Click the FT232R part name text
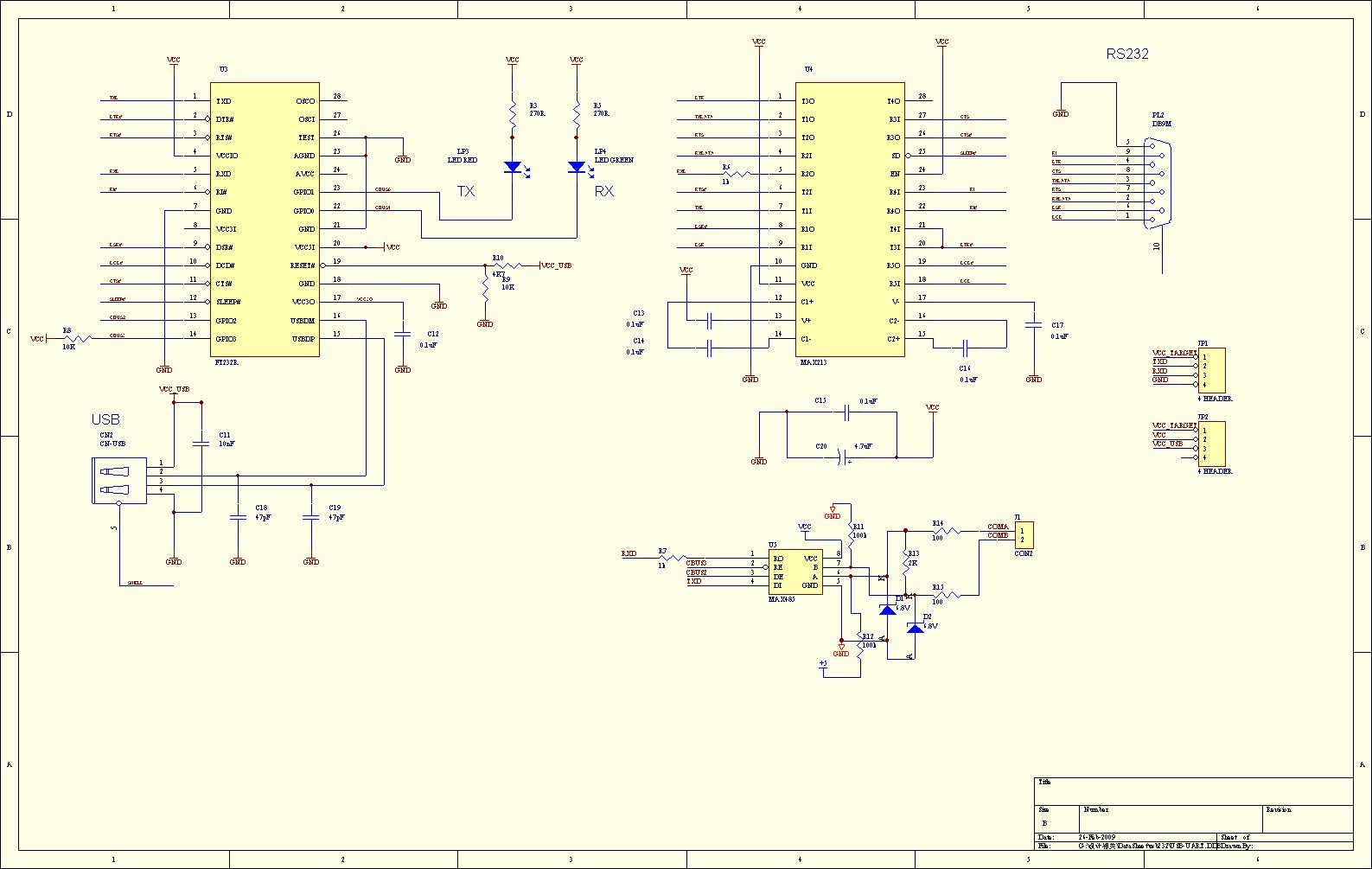 pos(227,362)
